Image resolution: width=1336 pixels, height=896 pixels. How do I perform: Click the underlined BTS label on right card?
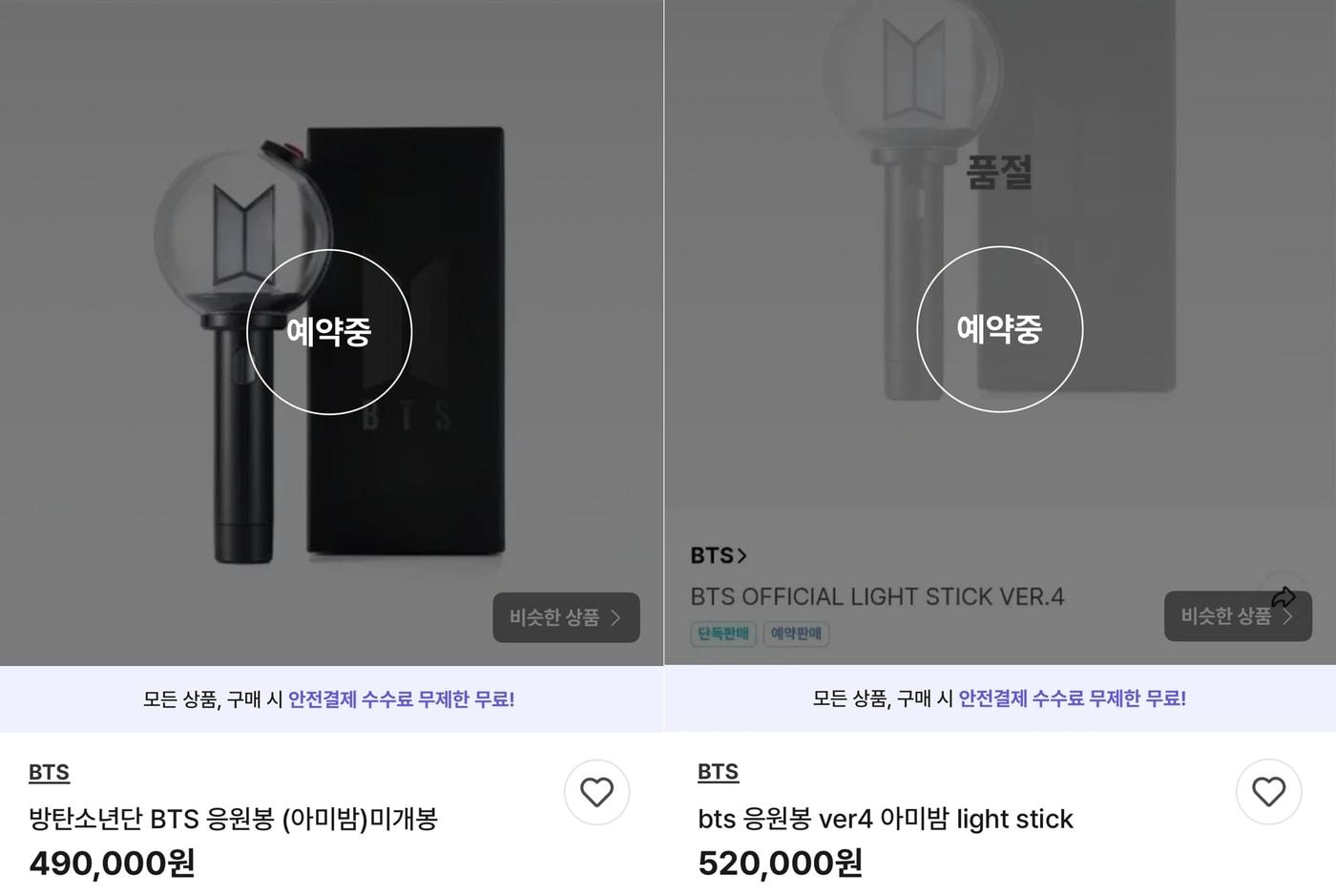click(719, 771)
